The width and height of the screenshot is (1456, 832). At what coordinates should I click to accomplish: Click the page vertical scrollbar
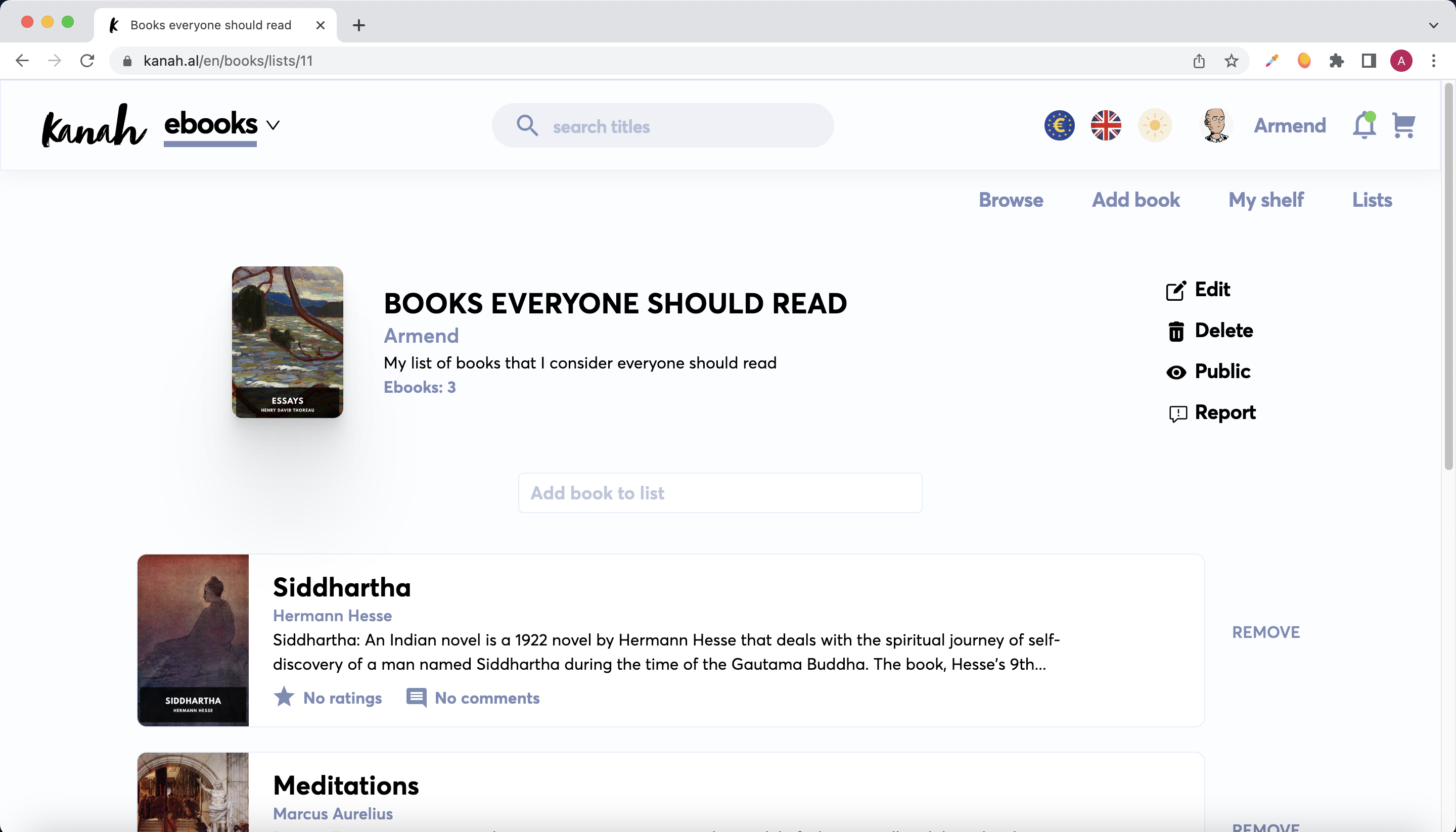tap(1448, 276)
